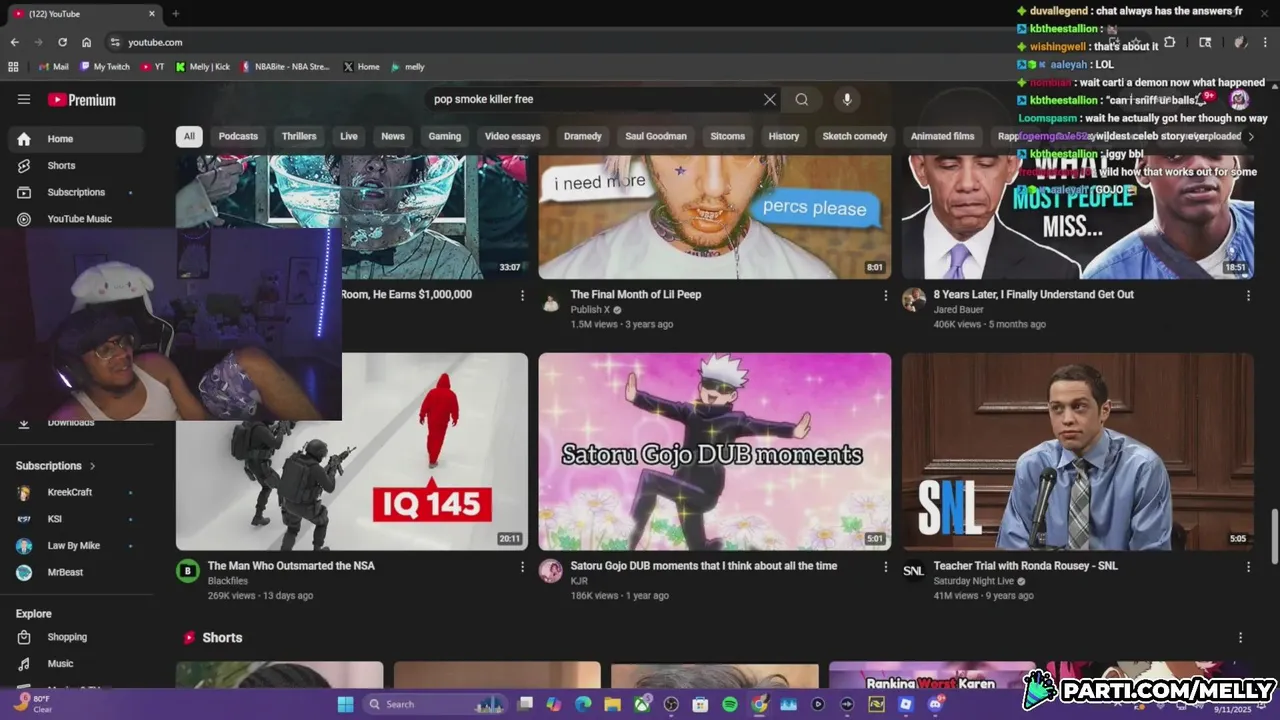Open the Melly | Kick bookmark
This screenshot has height=720, width=1280.
[202, 67]
